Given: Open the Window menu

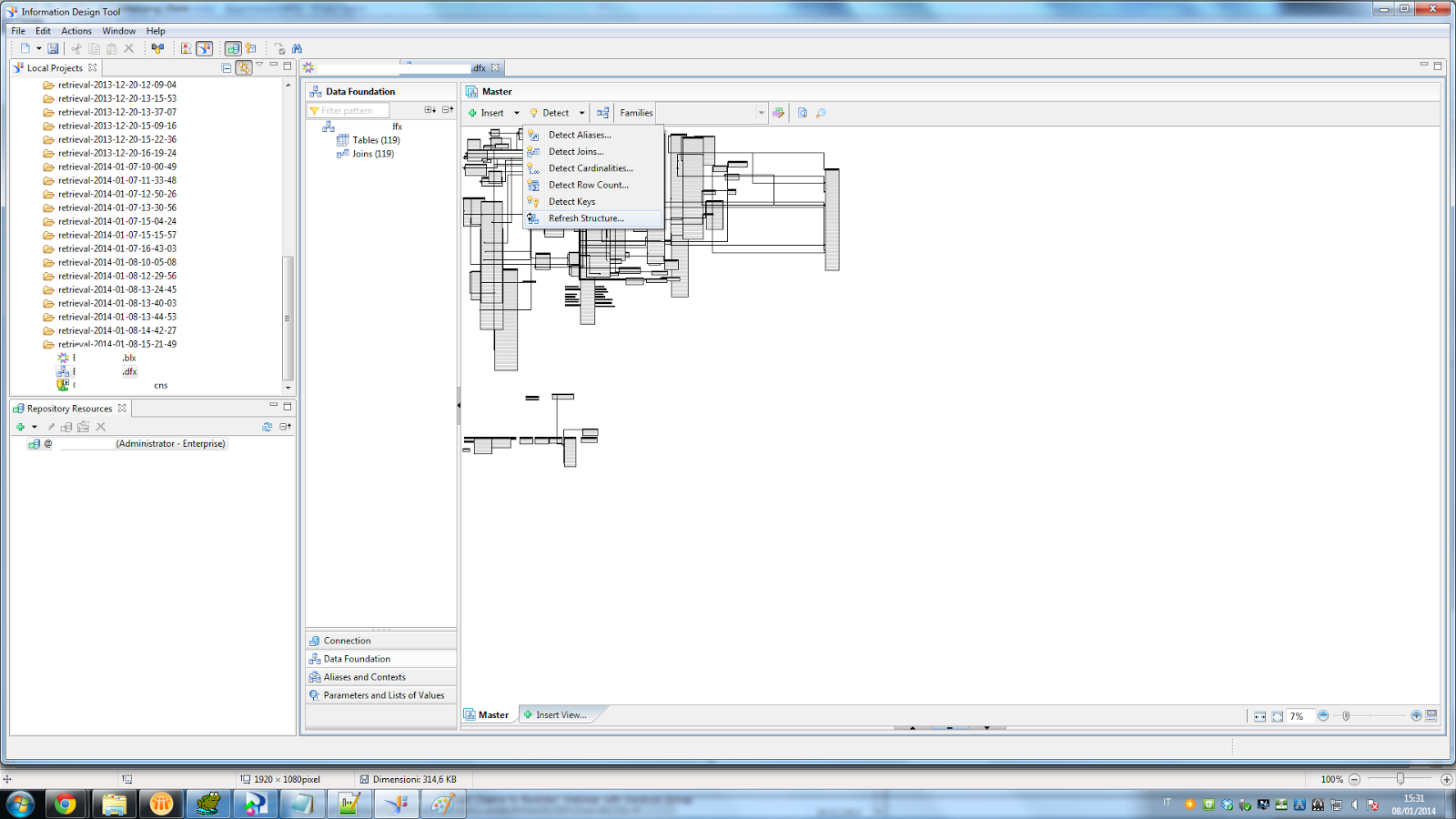Looking at the screenshot, I should tap(118, 31).
